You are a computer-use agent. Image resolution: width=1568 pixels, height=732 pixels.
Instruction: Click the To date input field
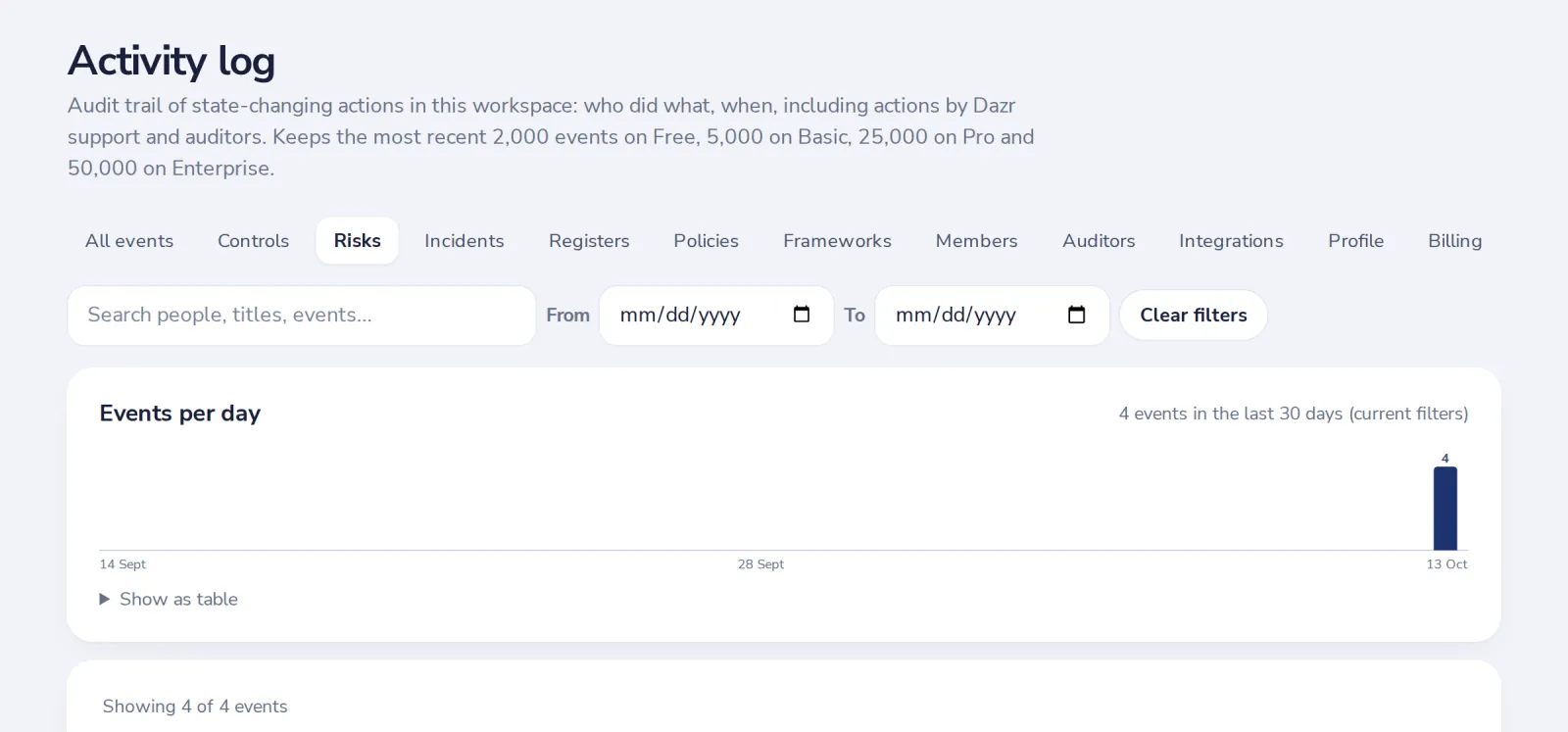[x=992, y=316]
